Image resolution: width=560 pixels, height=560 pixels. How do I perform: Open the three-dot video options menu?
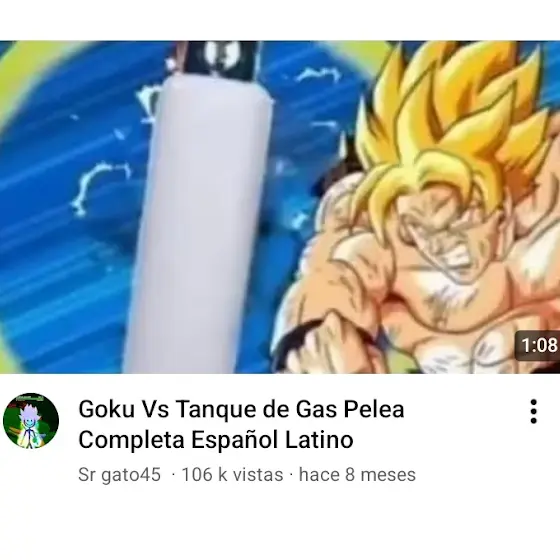(534, 411)
